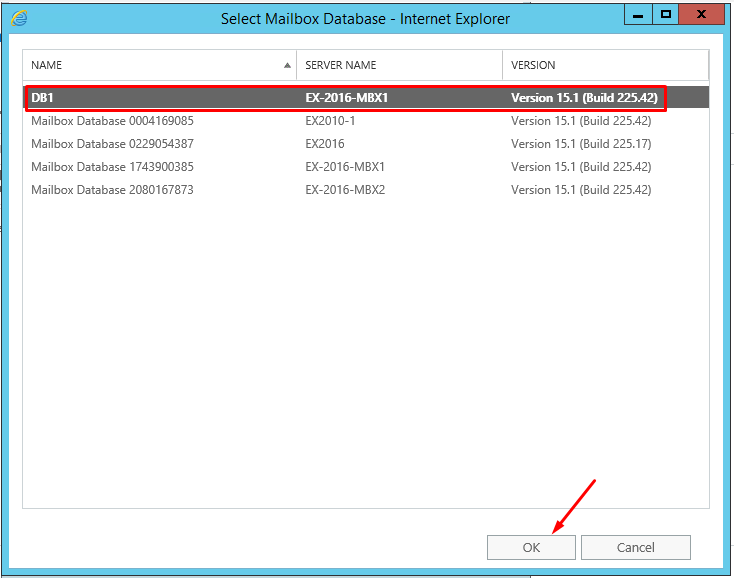Click version cell of the DB1 row
Screen dimensions: 734x578
point(584,98)
